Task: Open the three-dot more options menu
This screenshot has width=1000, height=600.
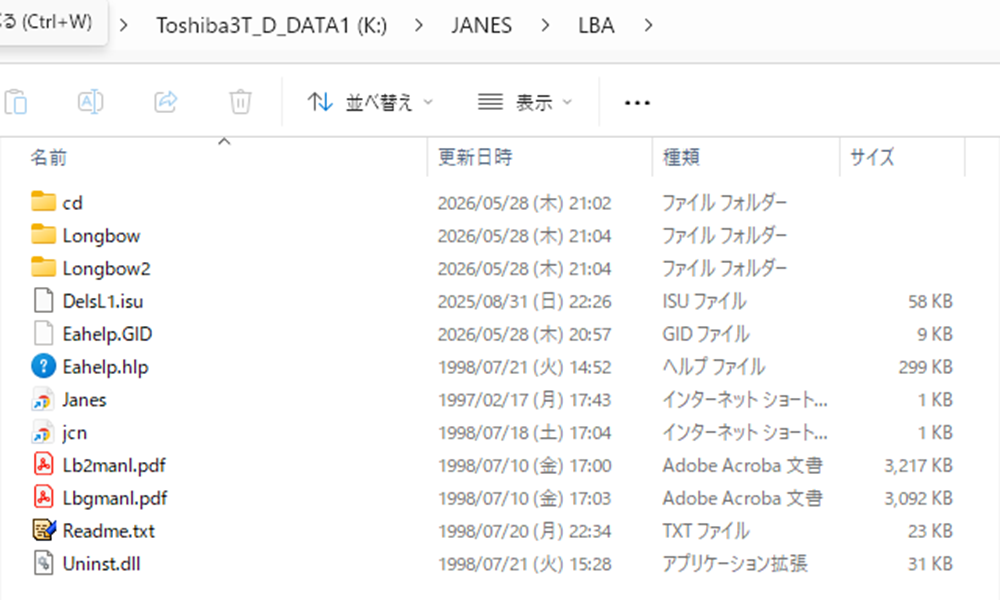Action: 637,103
